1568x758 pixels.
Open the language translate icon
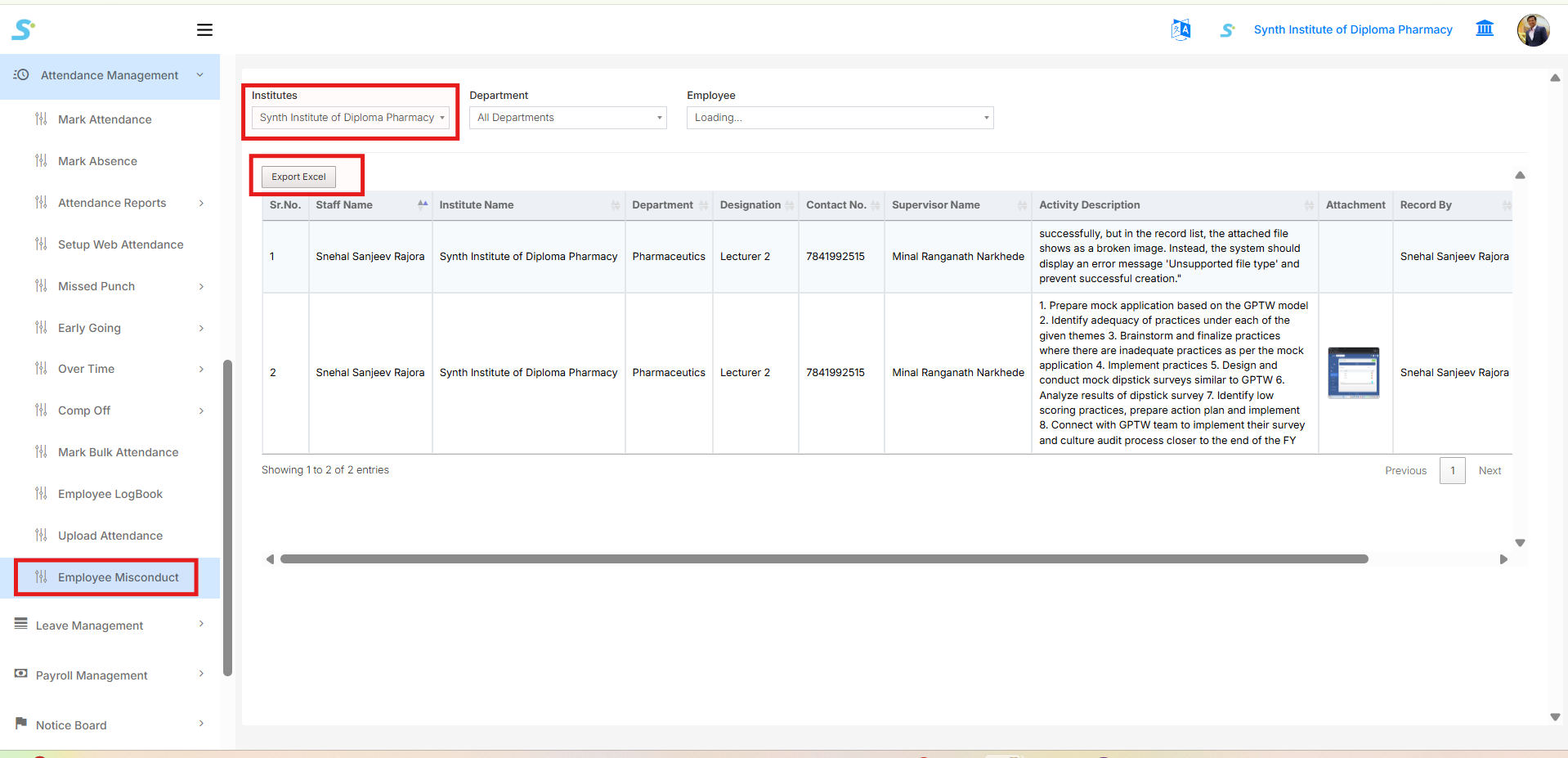click(x=1180, y=29)
